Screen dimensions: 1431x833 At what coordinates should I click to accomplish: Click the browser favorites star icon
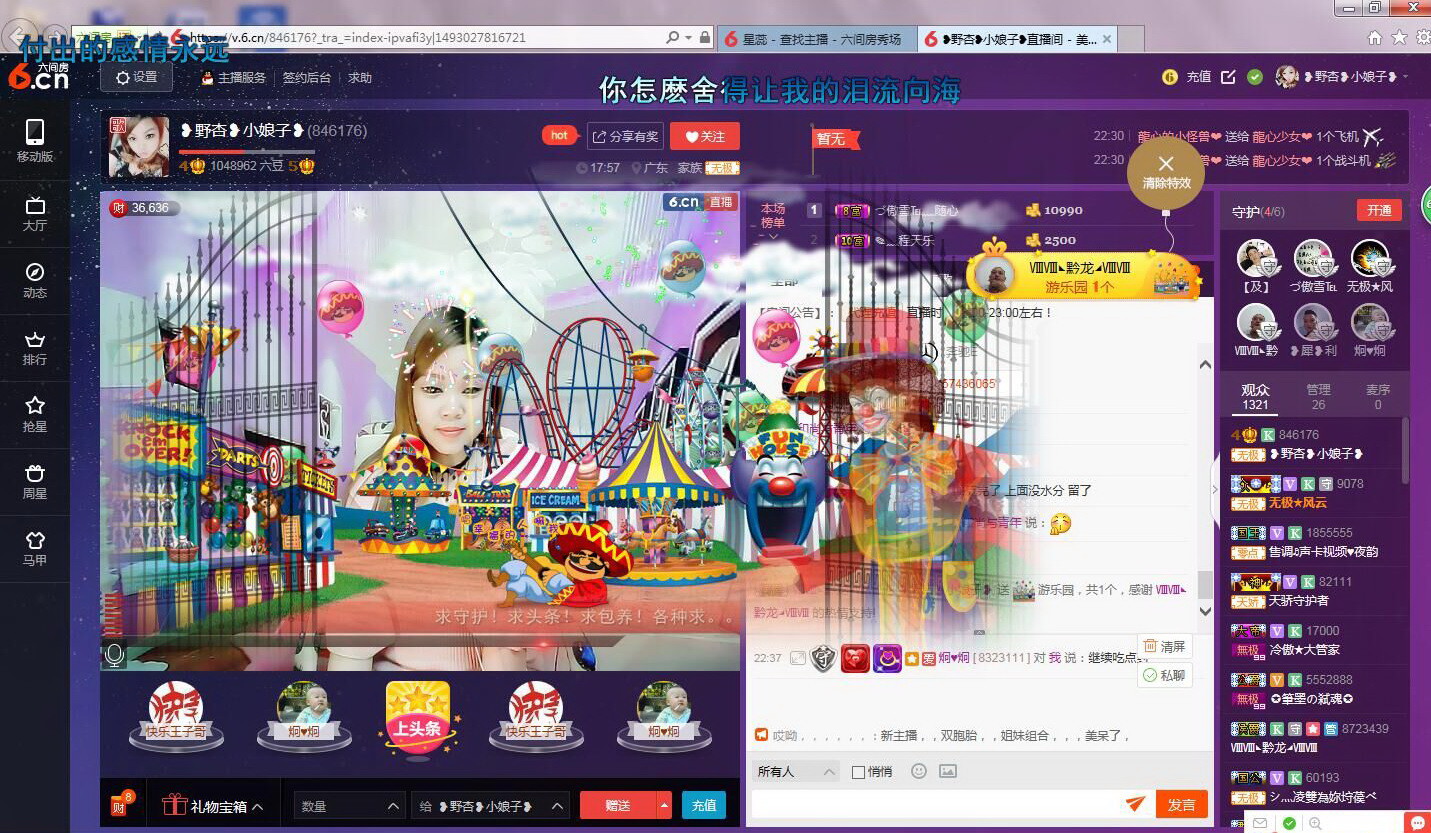(x=1399, y=38)
